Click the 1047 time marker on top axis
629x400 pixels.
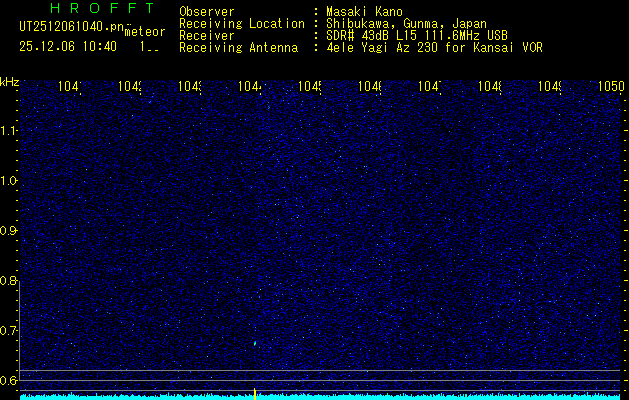[x=429, y=87]
